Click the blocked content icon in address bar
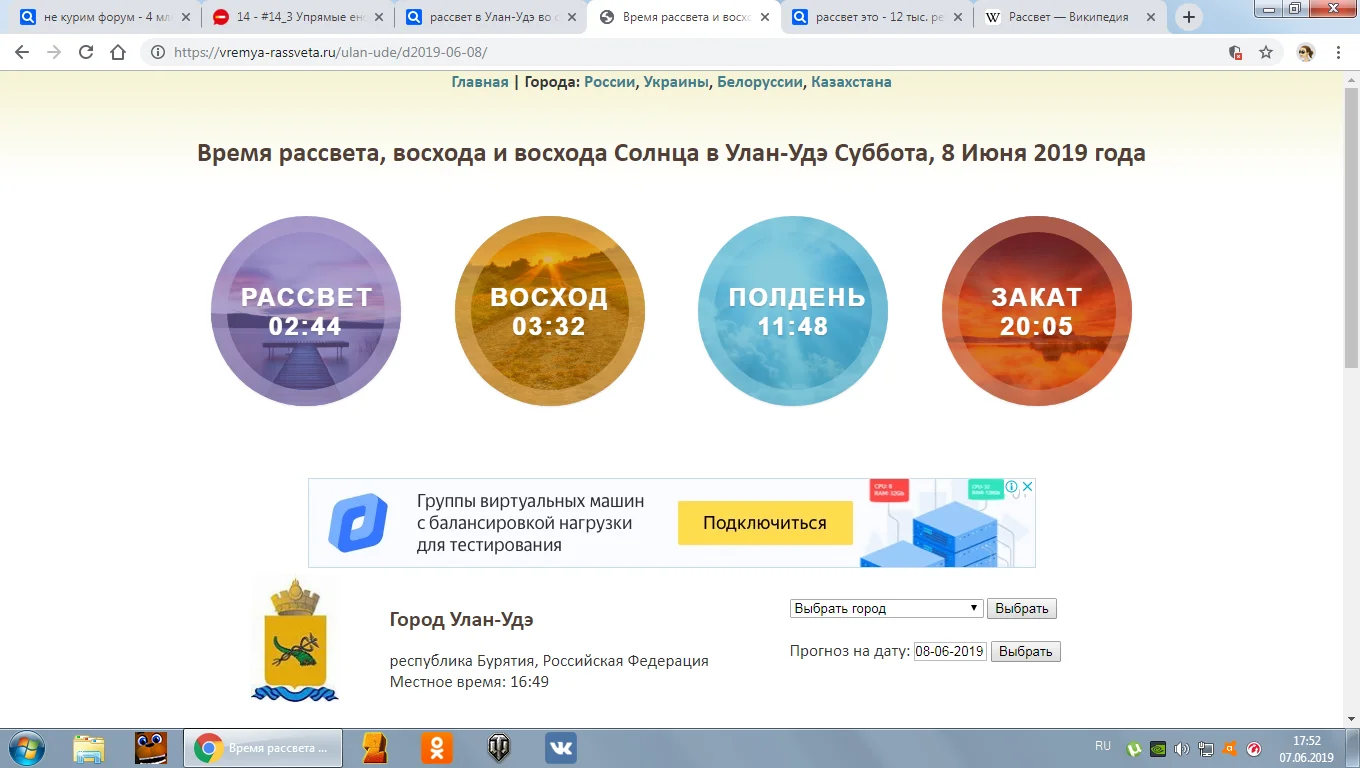Screen dimensions: 1360x768 click(x=1235, y=52)
